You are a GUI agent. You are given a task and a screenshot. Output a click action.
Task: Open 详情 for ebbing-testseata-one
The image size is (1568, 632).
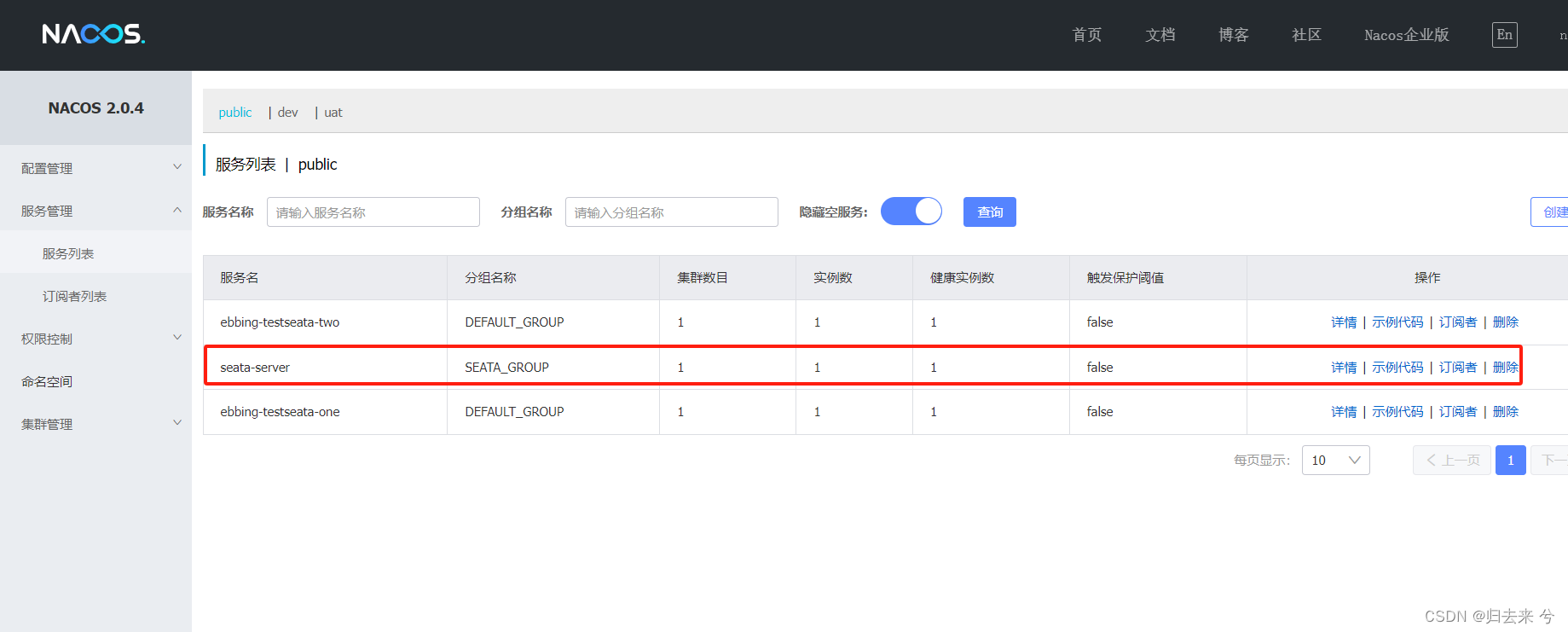click(x=1344, y=412)
